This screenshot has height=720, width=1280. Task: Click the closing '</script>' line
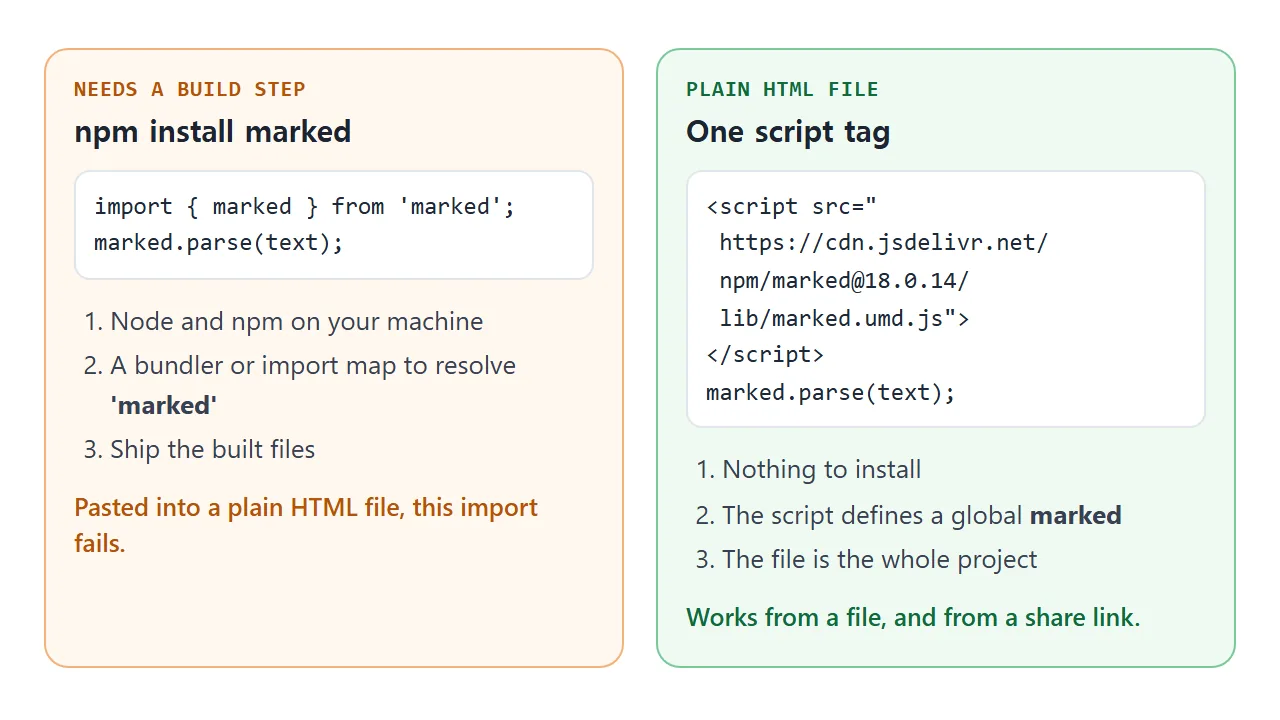(765, 355)
